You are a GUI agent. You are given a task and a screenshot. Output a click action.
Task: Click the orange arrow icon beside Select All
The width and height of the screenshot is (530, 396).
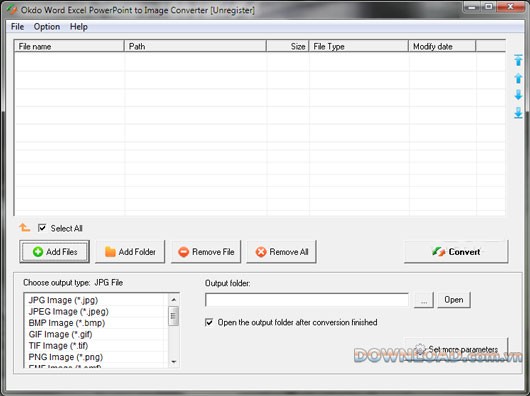(x=24, y=228)
